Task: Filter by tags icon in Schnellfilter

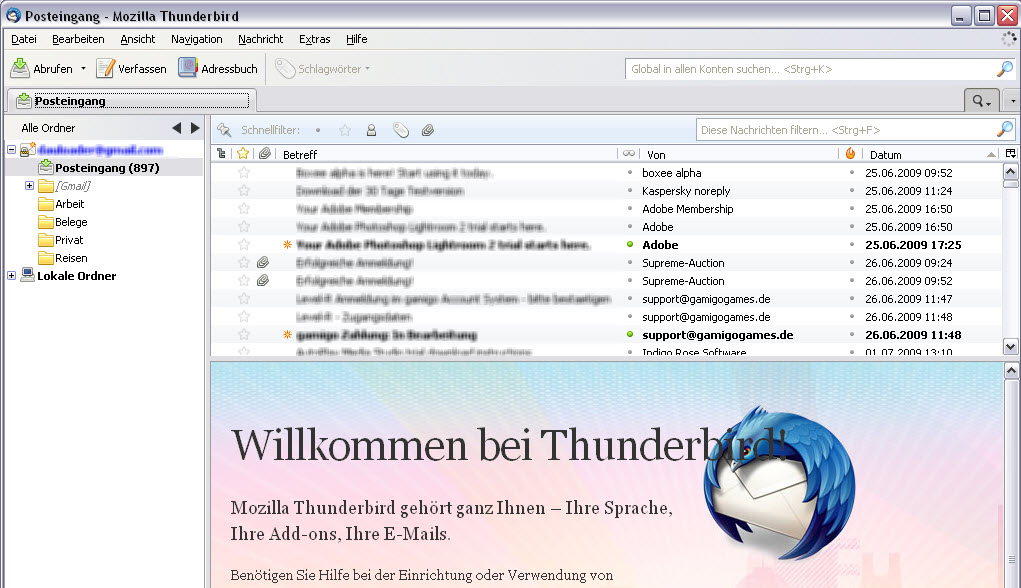Action: pyautogui.click(x=400, y=130)
